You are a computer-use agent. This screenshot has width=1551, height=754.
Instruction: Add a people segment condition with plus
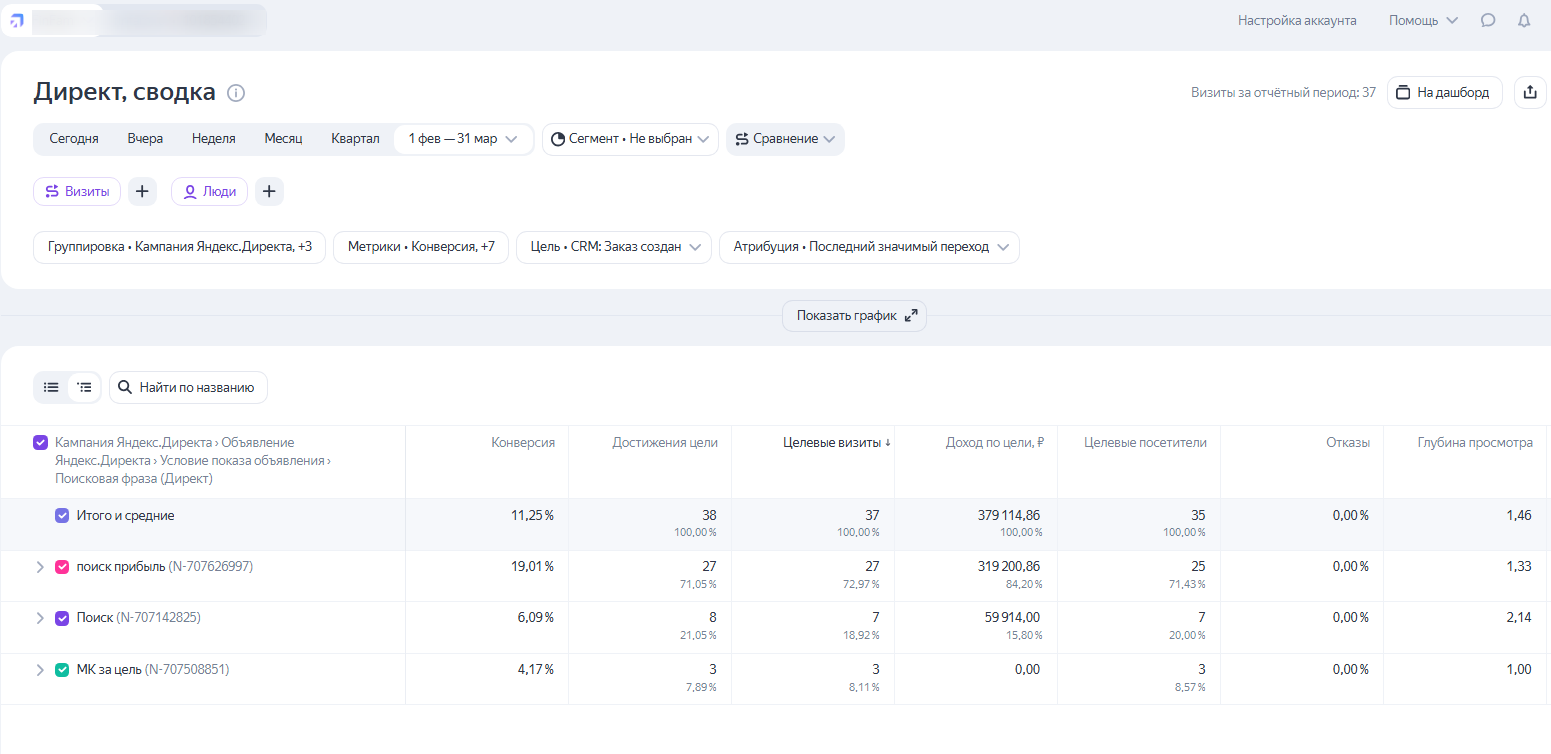[x=269, y=192]
